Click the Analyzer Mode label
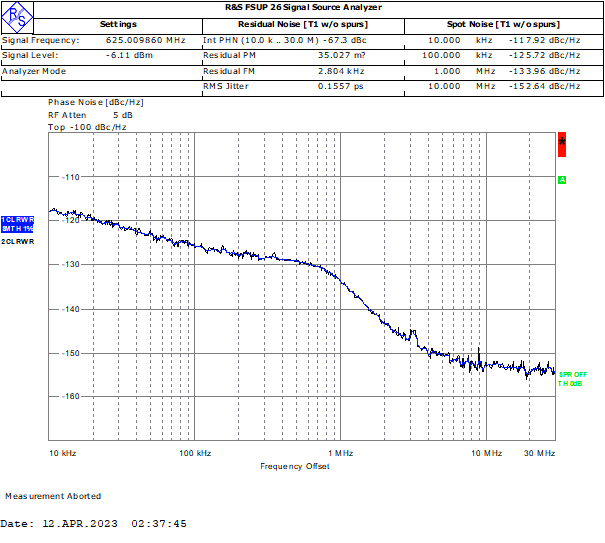 pyautogui.click(x=34, y=71)
